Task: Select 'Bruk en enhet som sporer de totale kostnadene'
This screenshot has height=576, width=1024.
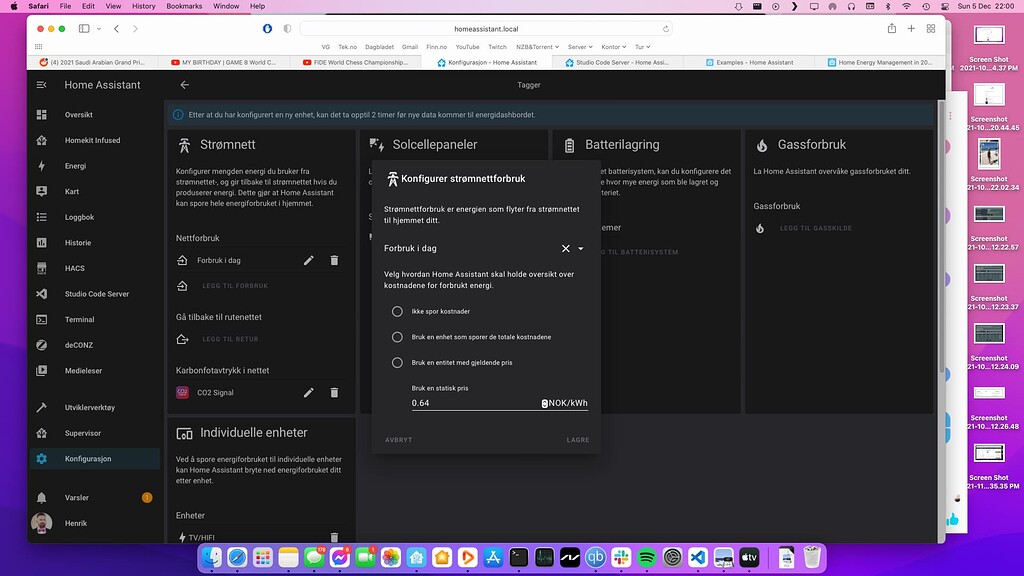Action: coord(398,337)
